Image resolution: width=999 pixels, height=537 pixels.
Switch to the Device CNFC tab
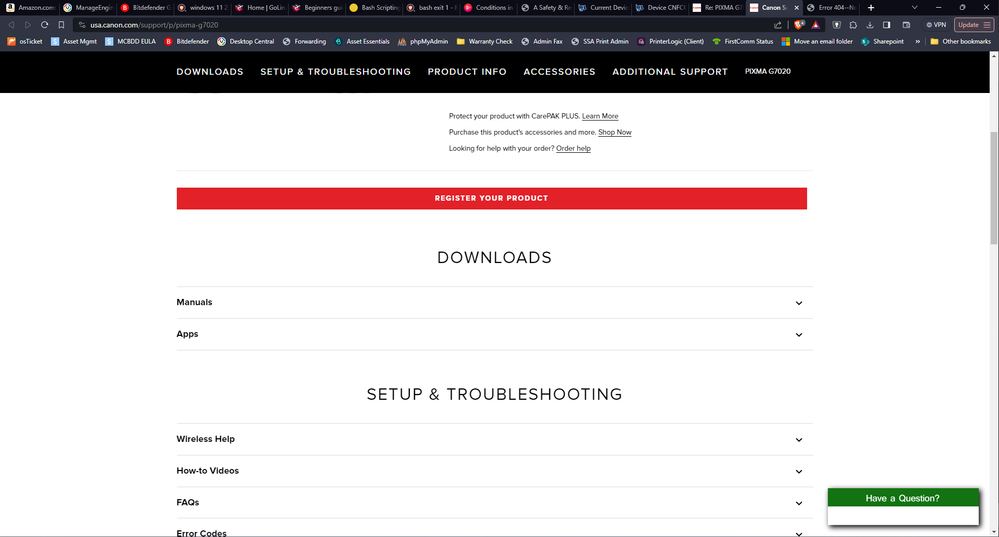tap(660, 8)
